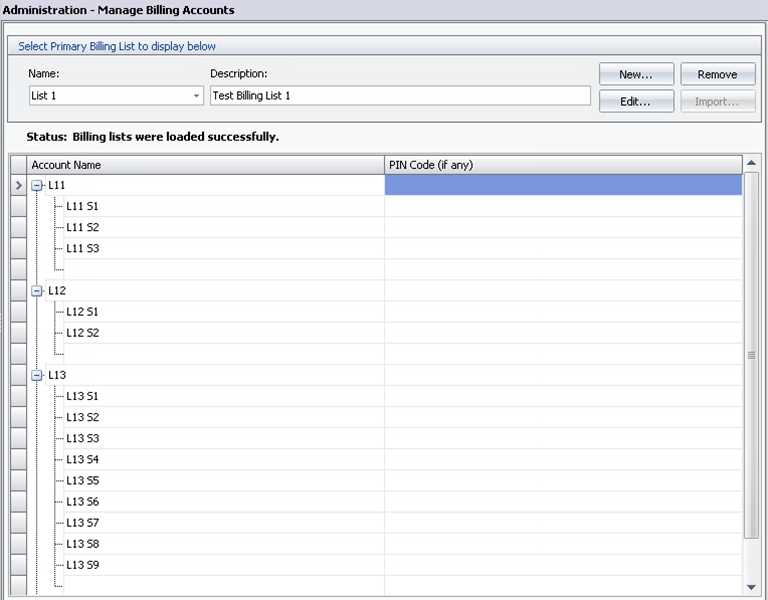Click in the Description text field
This screenshot has height=600, width=768.
(400, 96)
